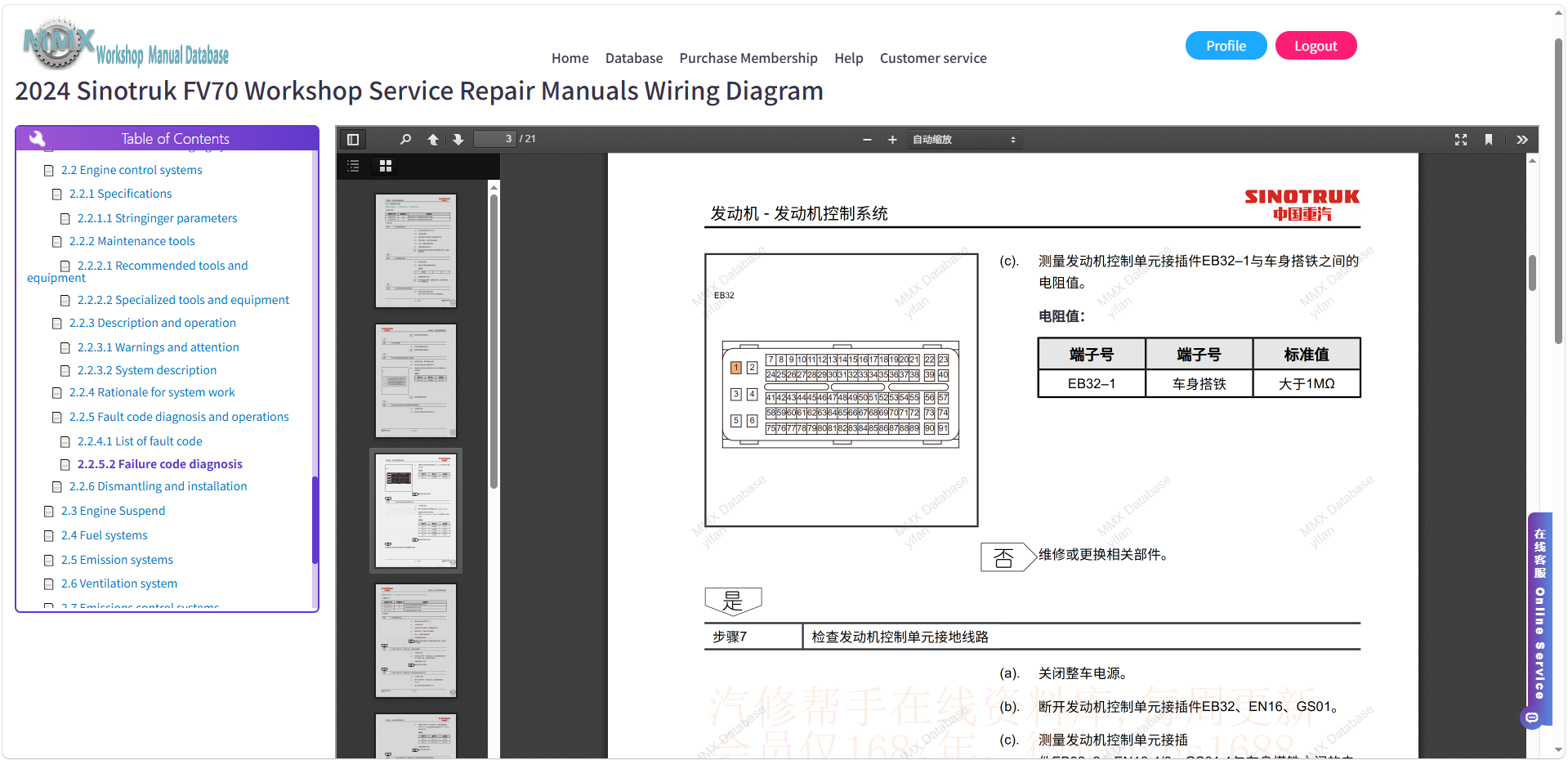Open Customer service page
The width and height of the screenshot is (1568, 760).
933,58
